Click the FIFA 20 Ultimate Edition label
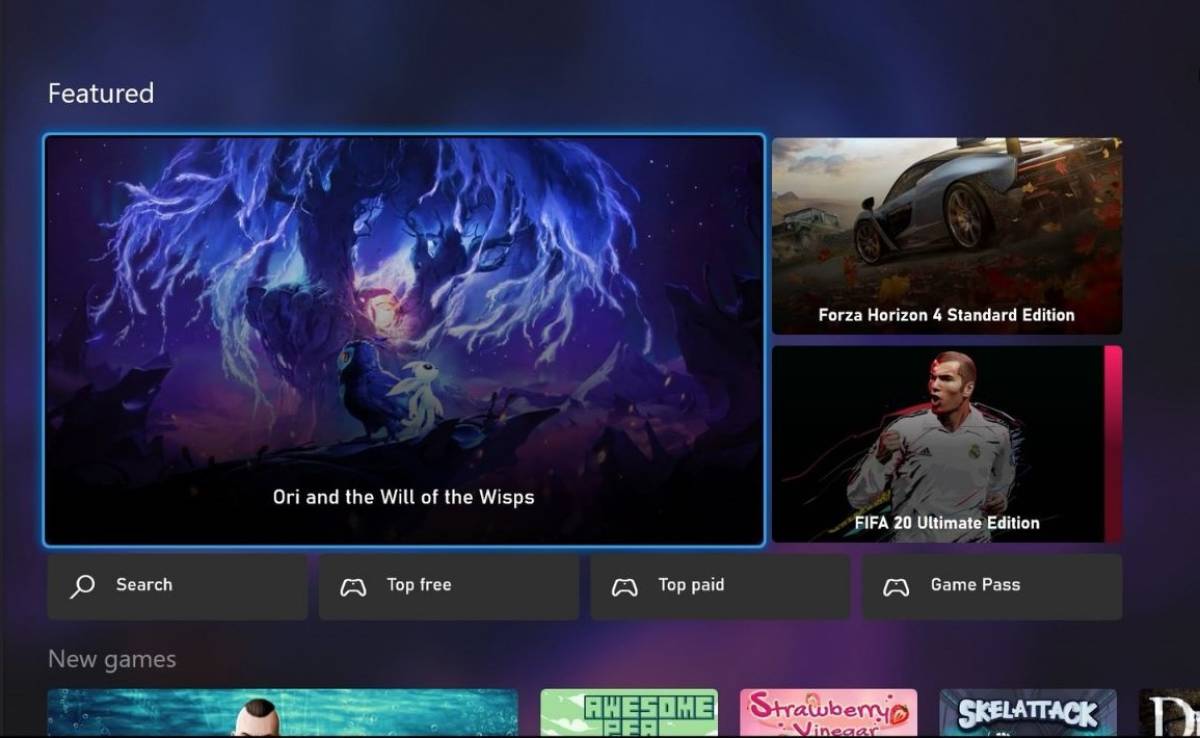1200x738 pixels. [946, 522]
